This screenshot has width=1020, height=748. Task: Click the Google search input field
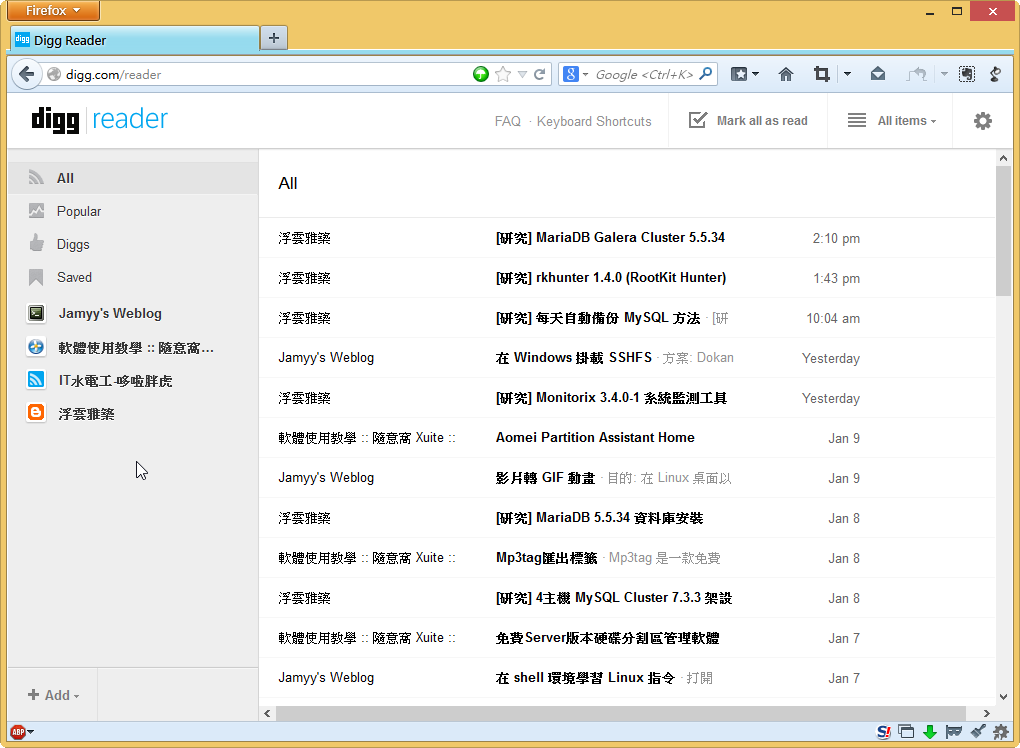(x=644, y=74)
